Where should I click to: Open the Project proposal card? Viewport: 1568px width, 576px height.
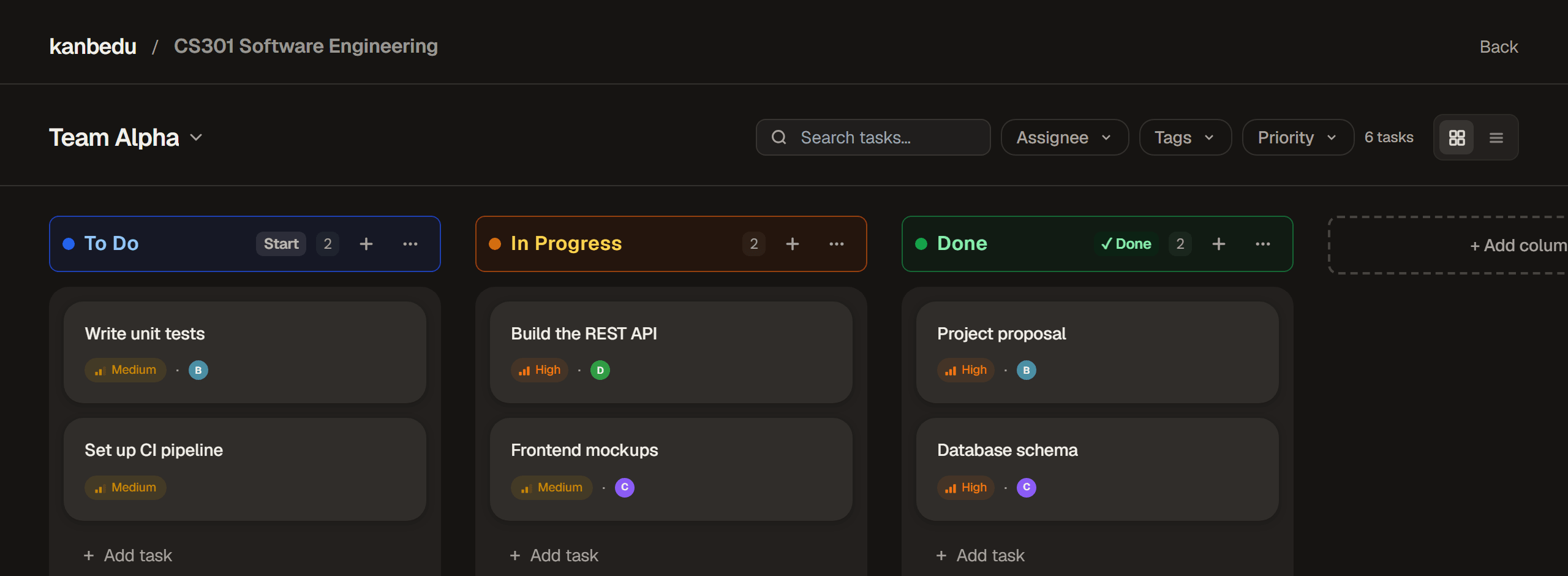(x=1098, y=352)
